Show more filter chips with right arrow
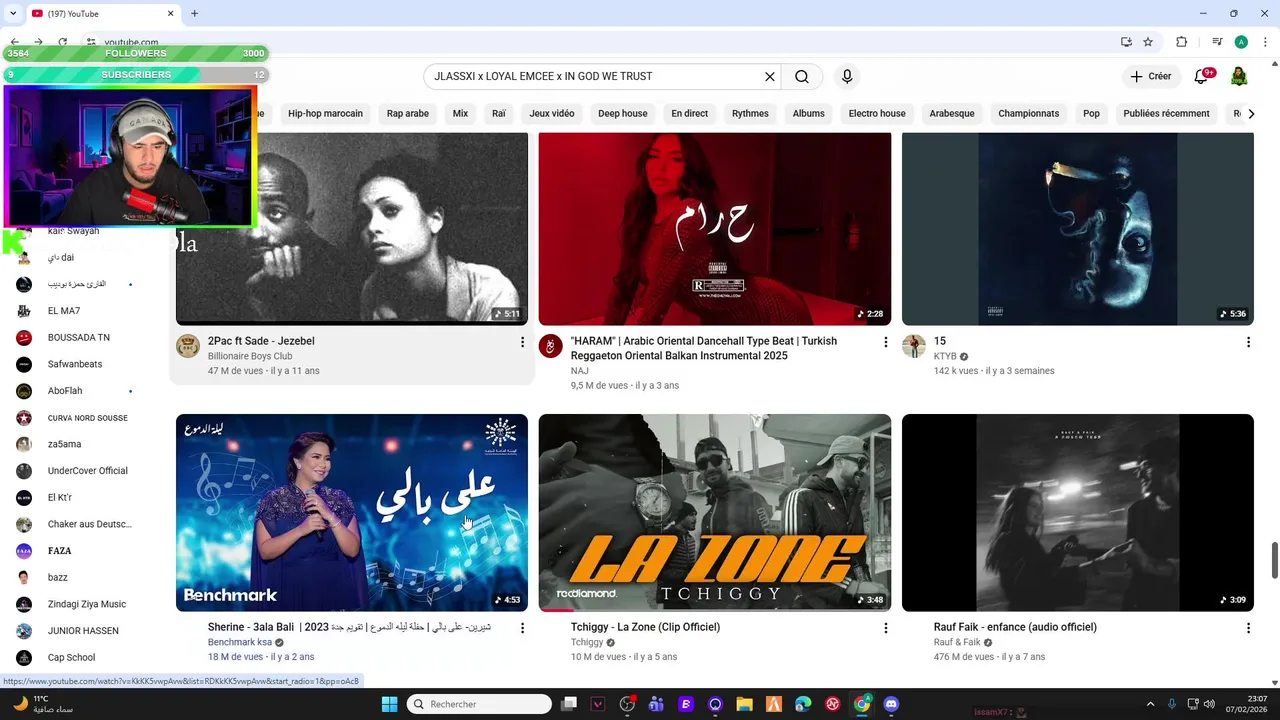 [1250, 113]
